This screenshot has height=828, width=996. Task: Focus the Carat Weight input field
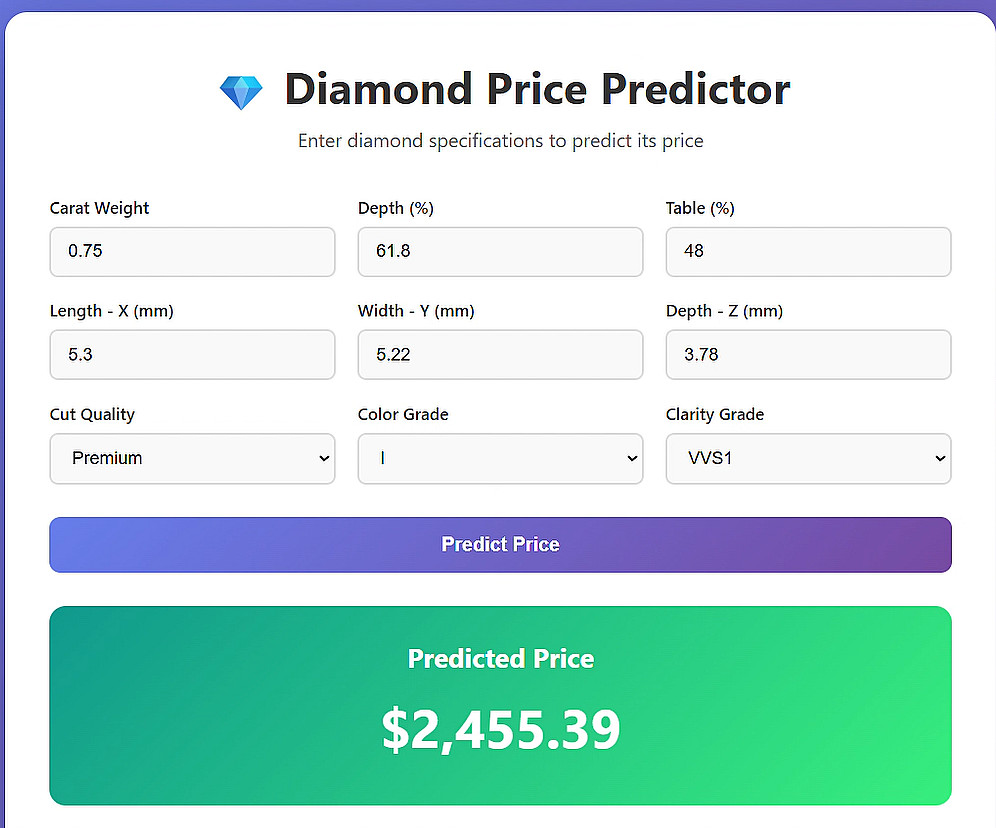tap(192, 251)
